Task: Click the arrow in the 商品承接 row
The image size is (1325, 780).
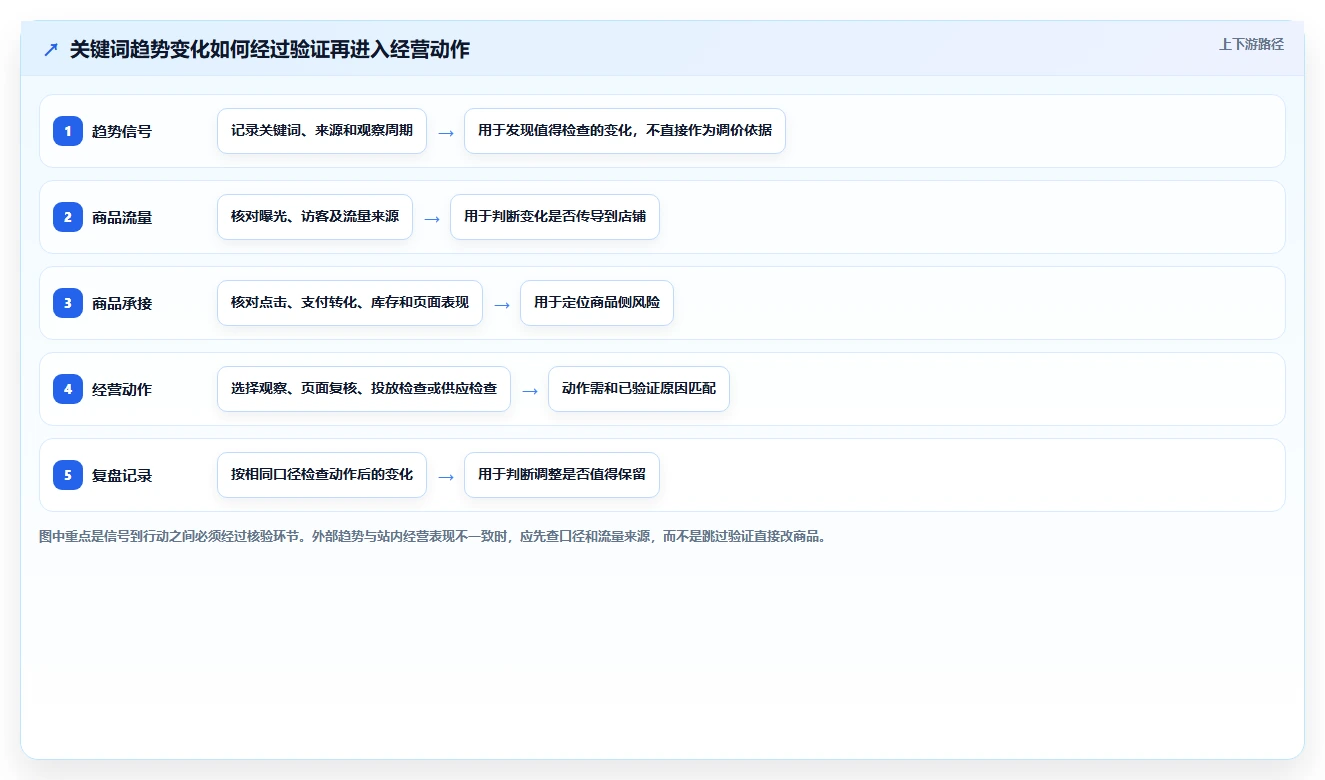Action: point(502,304)
